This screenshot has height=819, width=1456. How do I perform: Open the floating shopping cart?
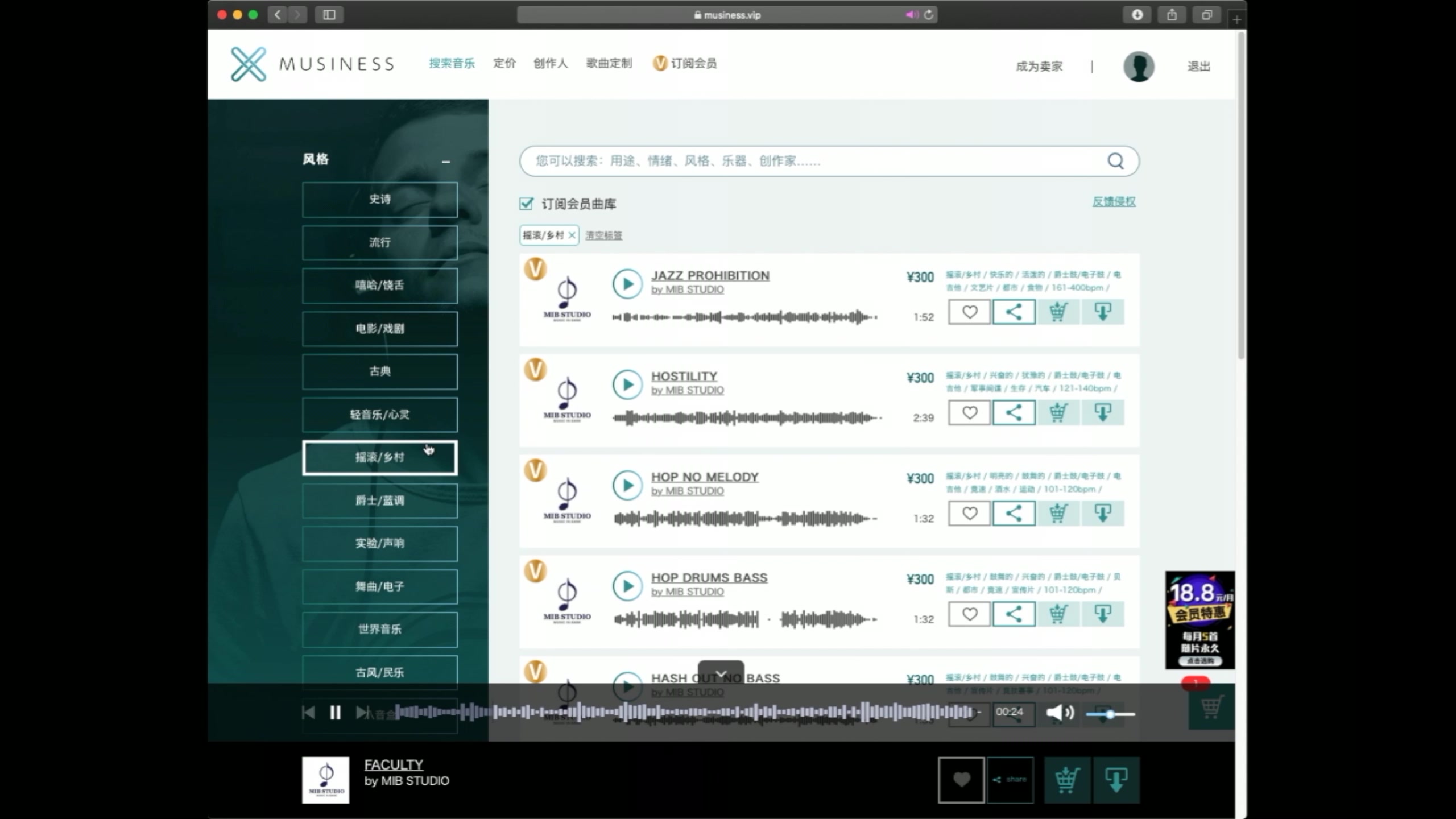click(1211, 708)
